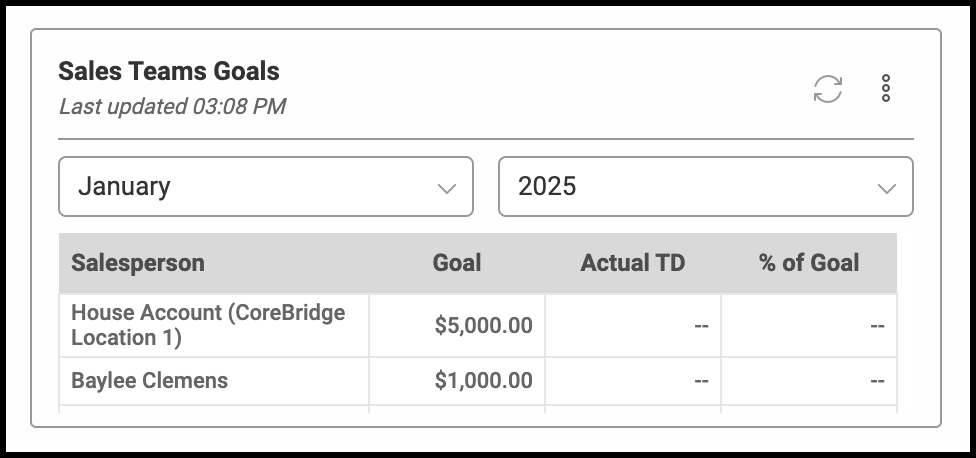Click the Baylee Clemens Actual TD cell
Screen dimensions: 976x458
coord(633,381)
